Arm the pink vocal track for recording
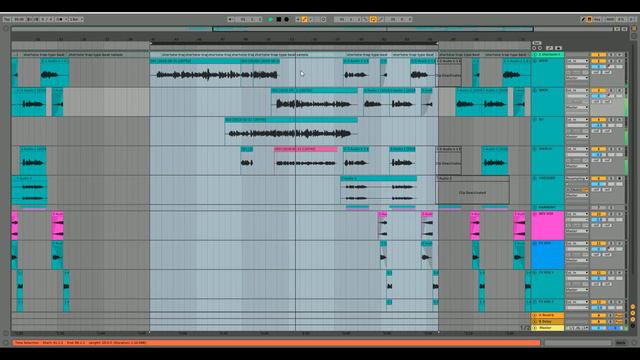The width and height of the screenshot is (640, 360). 620,214
